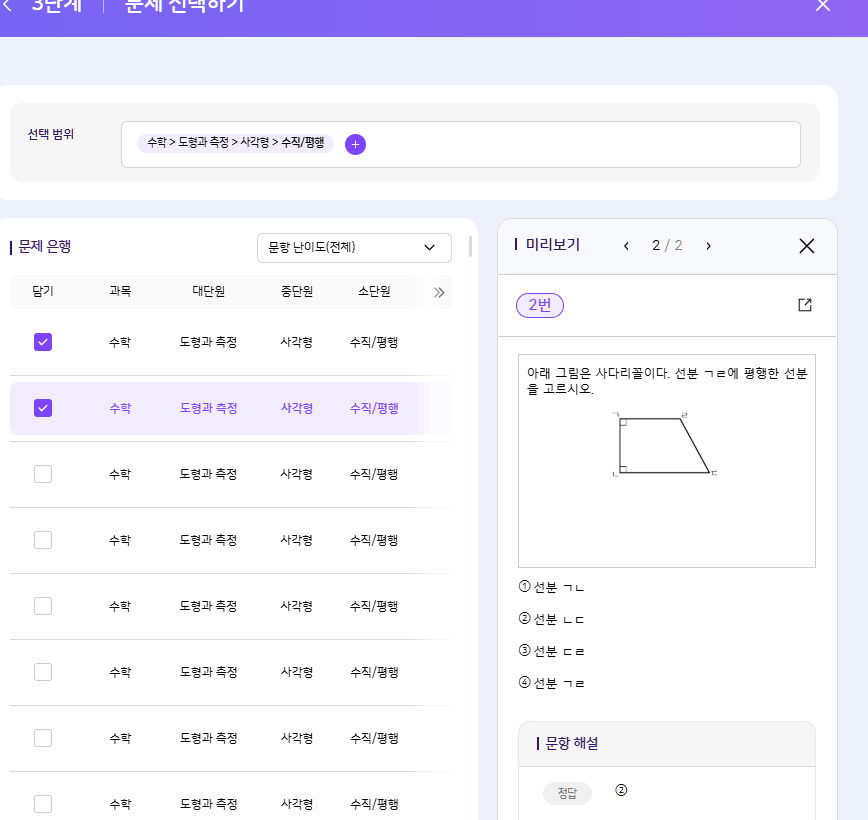Open question 2번 in new window icon

(805, 305)
